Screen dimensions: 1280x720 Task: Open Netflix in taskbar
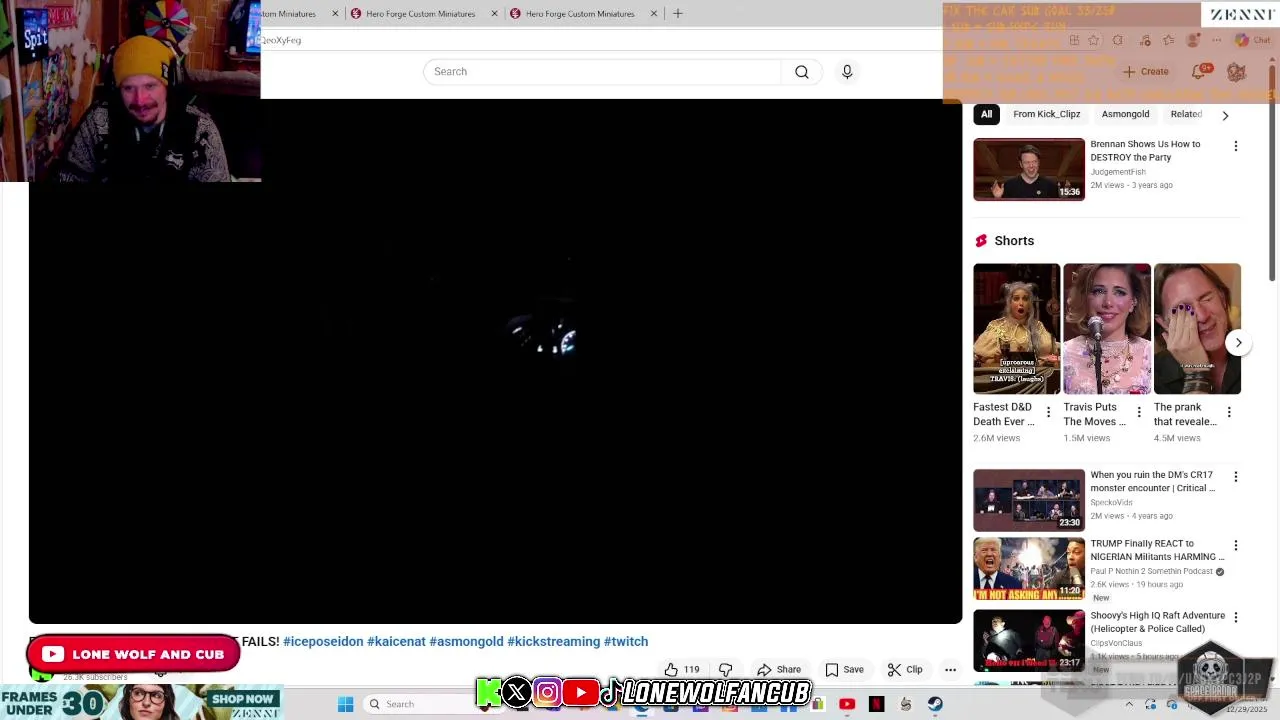pos(877,704)
